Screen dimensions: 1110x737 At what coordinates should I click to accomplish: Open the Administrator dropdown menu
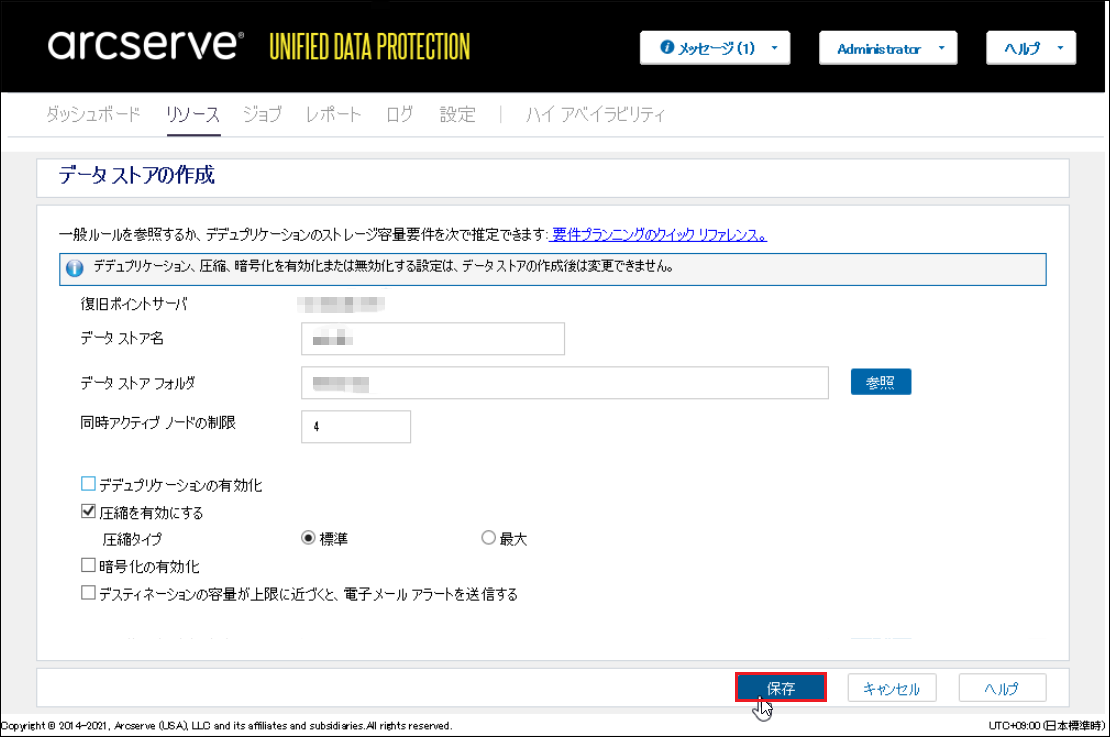(888, 48)
